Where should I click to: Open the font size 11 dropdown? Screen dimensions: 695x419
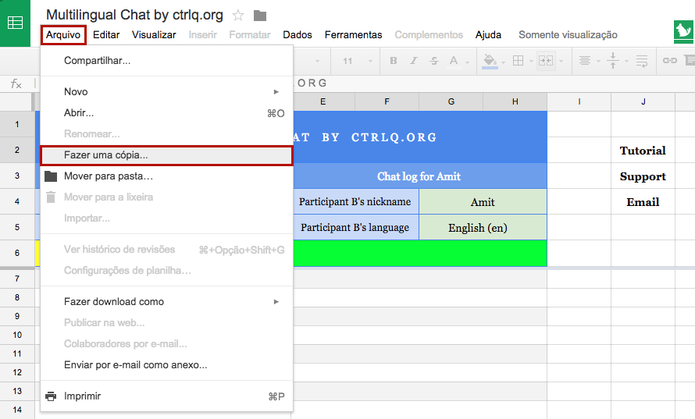(x=357, y=61)
